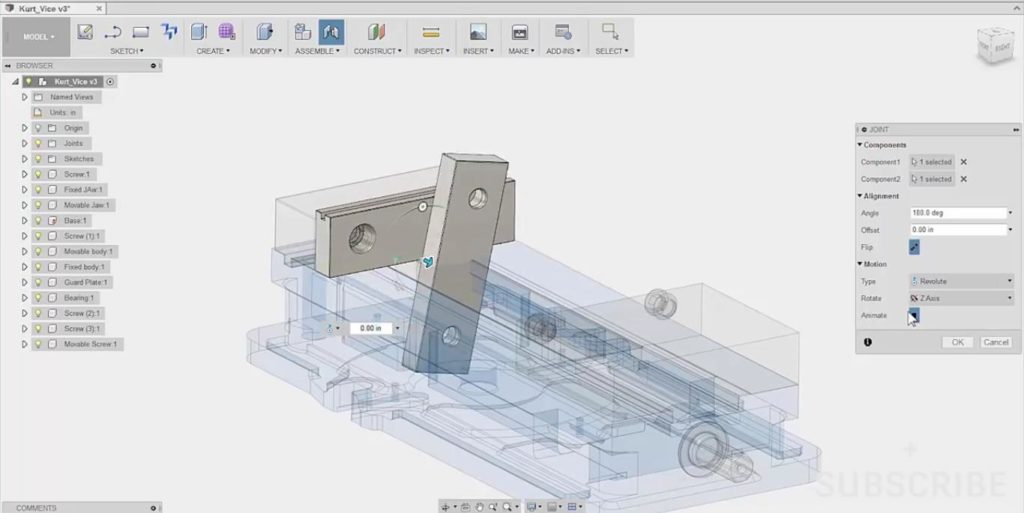Click the Fit zoom window icon
This screenshot has width=1024, height=513.
tap(507, 506)
